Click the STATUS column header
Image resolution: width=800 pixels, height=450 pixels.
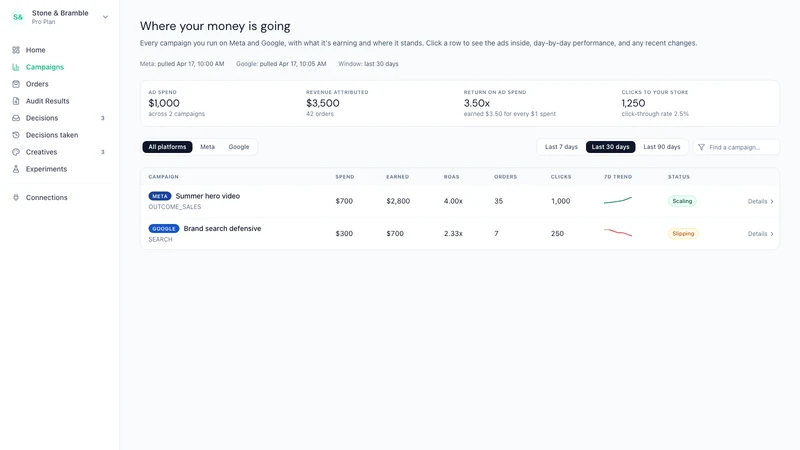679,177
